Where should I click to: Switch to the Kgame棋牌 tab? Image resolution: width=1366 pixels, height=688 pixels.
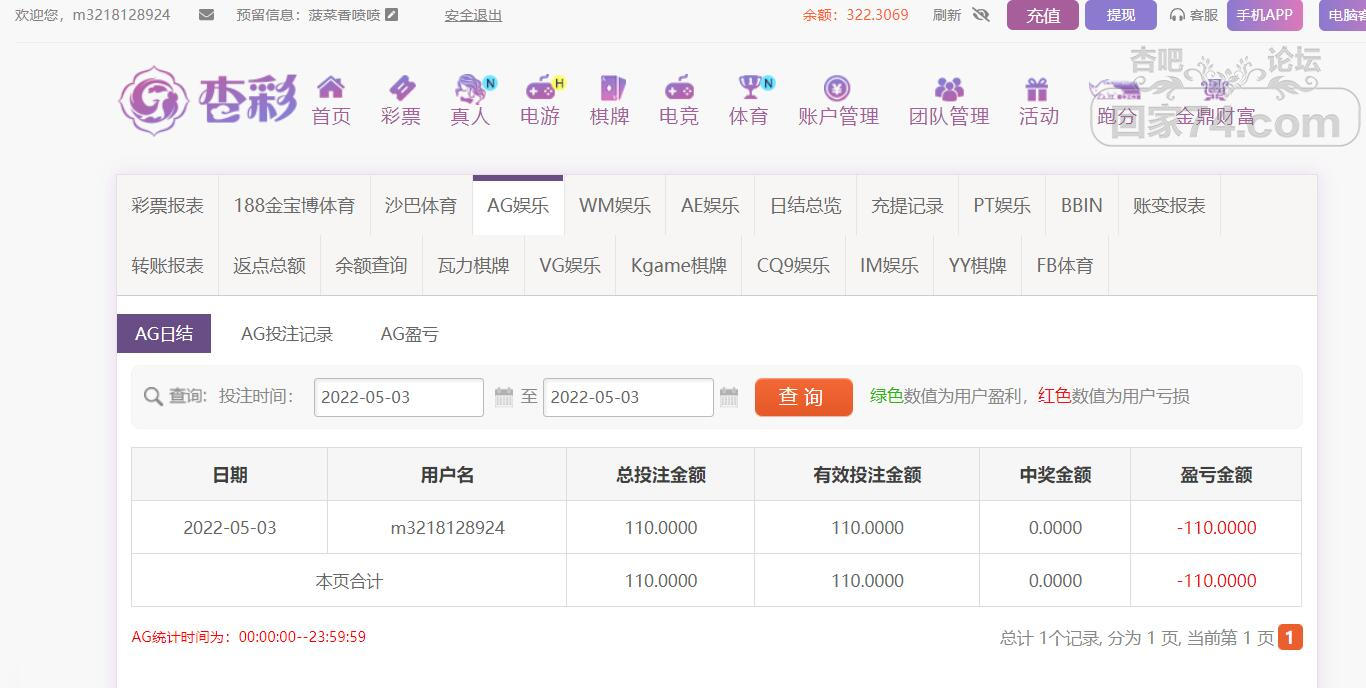tap(679, 265)
